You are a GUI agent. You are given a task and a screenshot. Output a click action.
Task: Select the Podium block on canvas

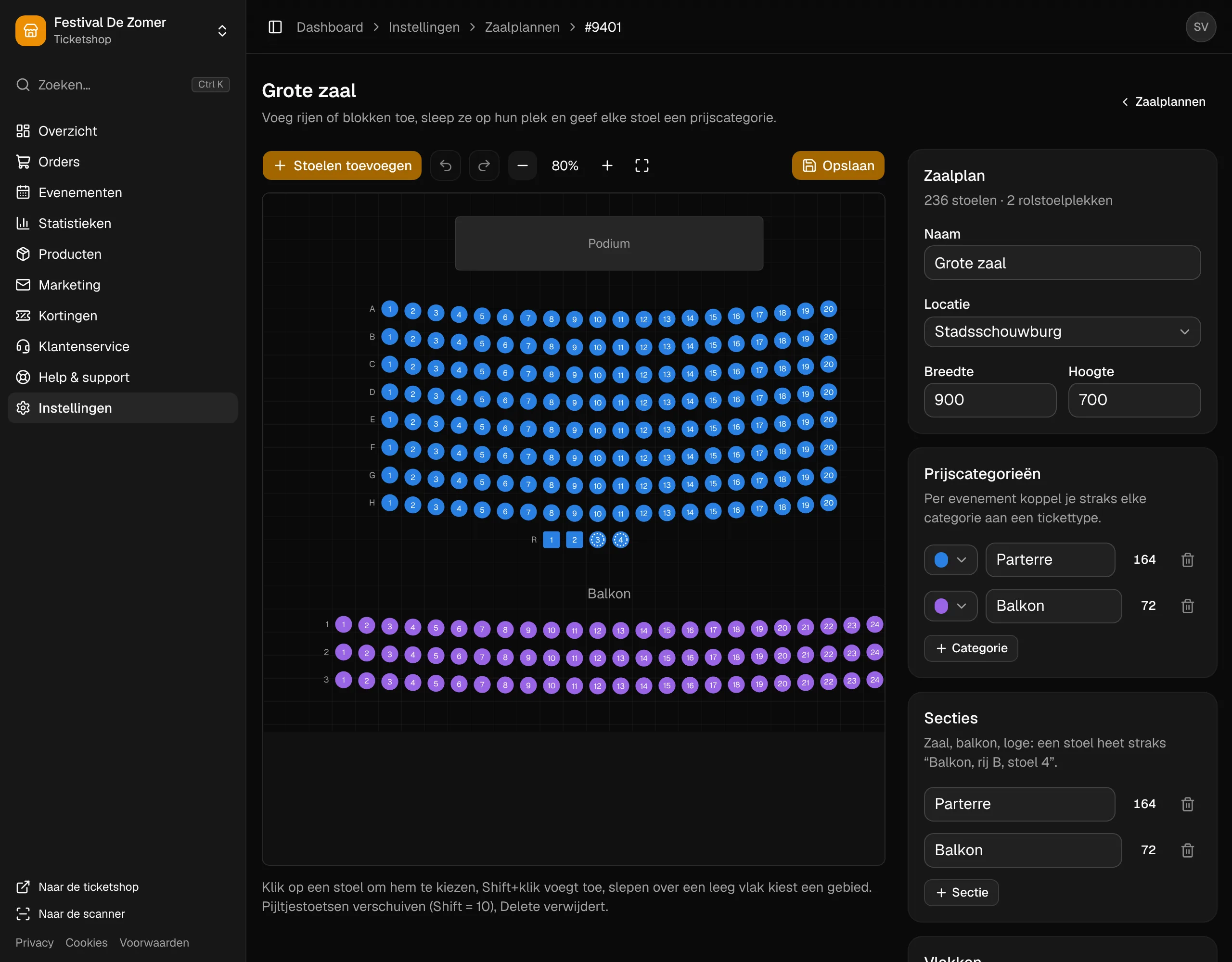[609, 243]
